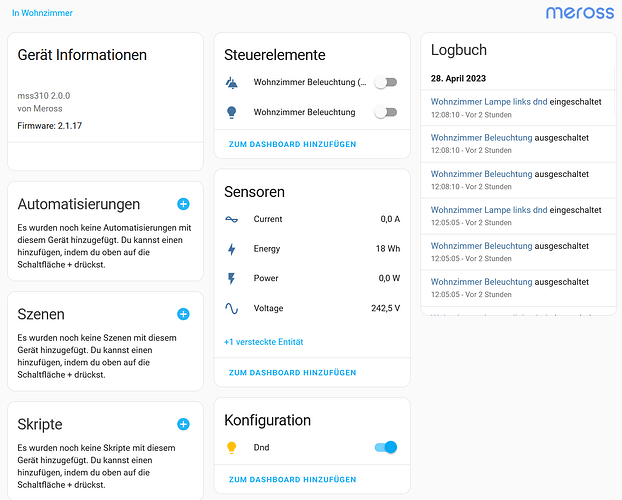Click the Energy lightning bolt icon

pos(232,249)
